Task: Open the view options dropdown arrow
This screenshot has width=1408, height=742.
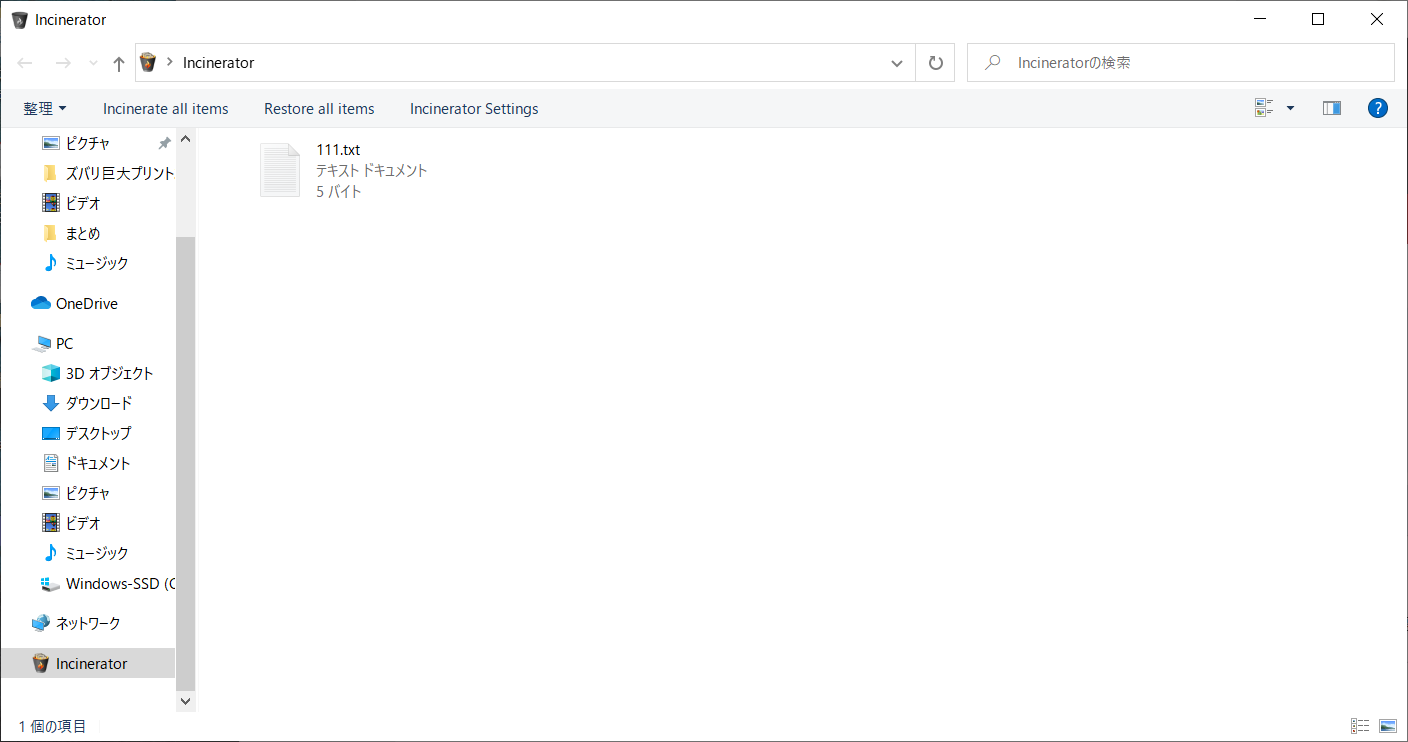Action: [1290, 108]
